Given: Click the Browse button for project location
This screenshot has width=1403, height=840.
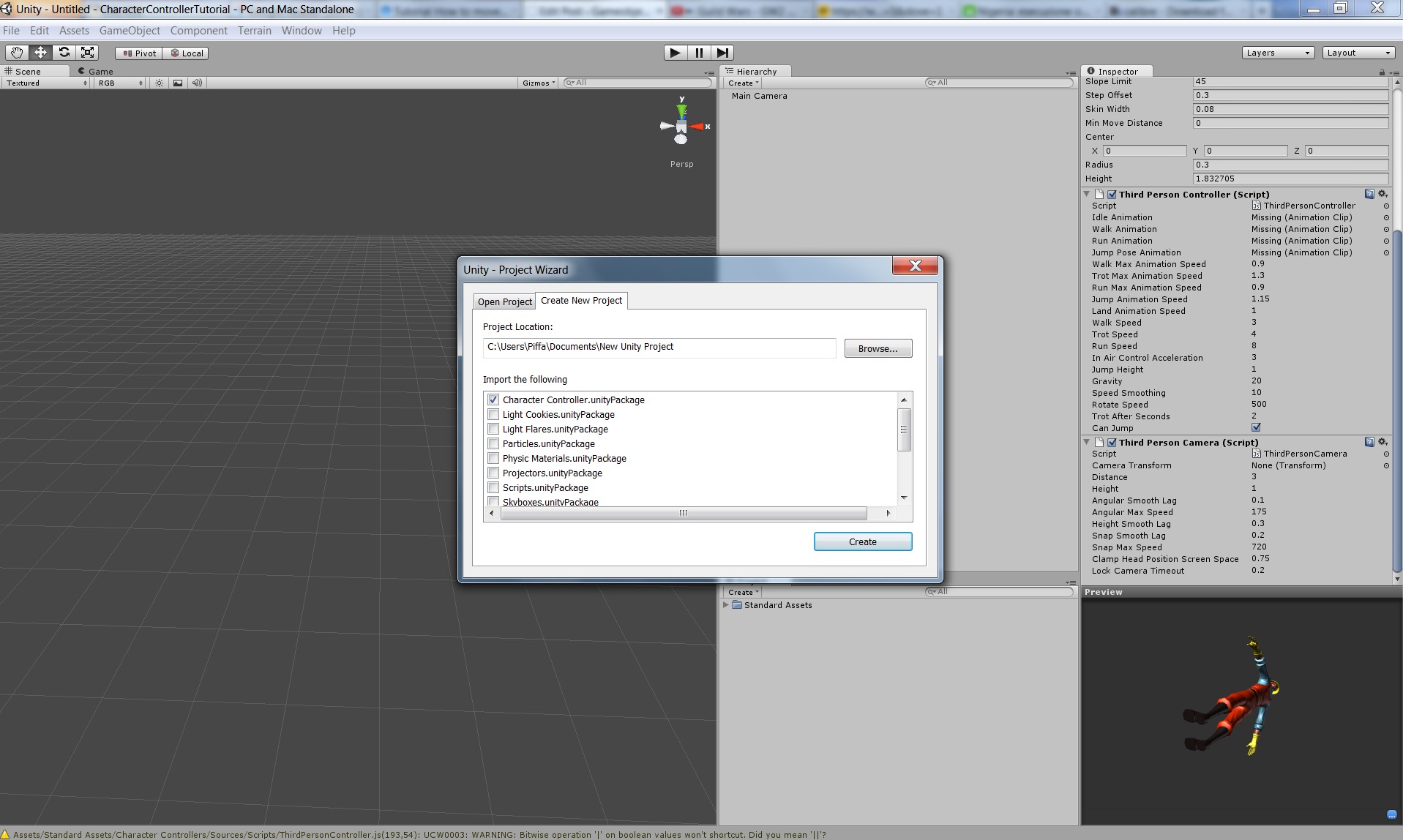Looking at the screenshot, I should tap(877, 348).
